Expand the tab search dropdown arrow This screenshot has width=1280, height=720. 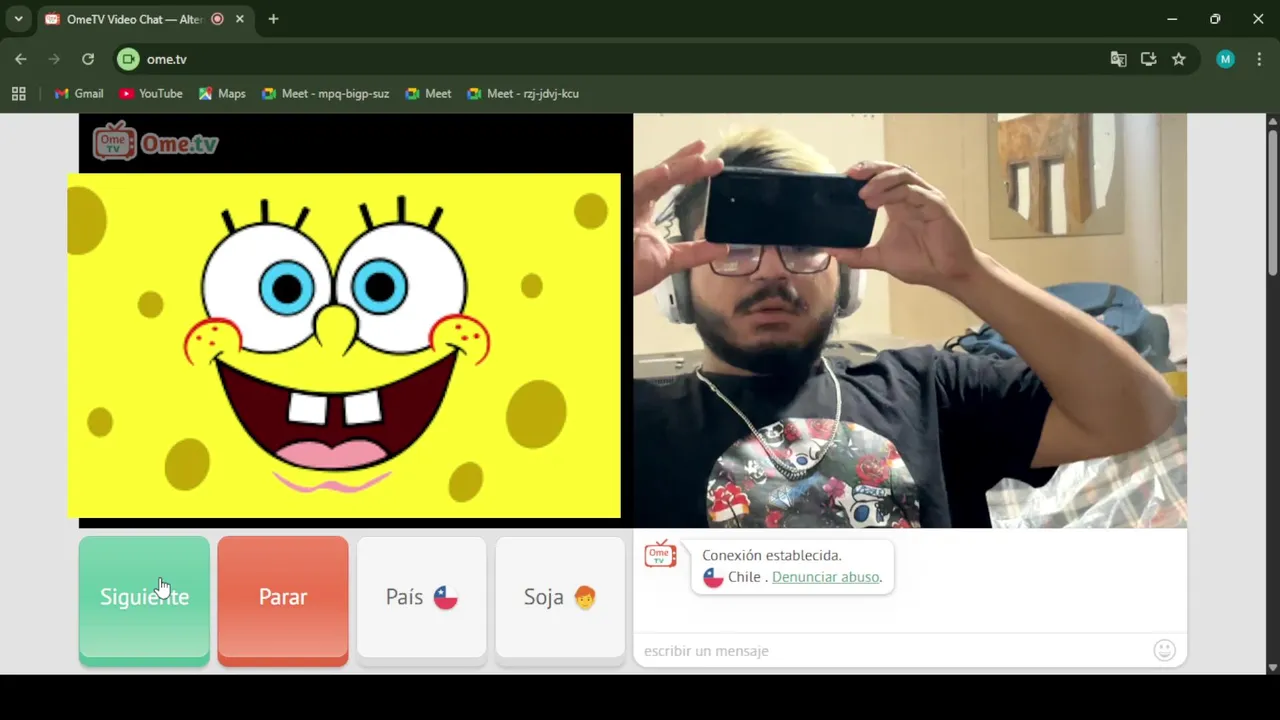point(18,19)
